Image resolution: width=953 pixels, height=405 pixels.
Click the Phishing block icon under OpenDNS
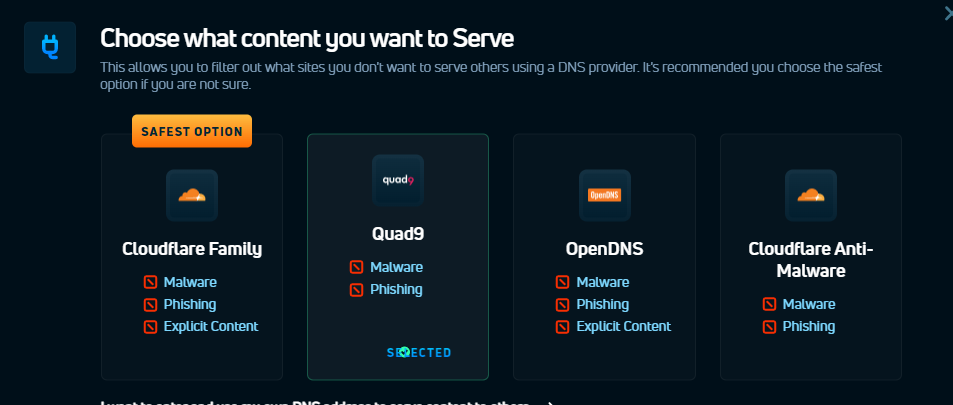click(x=563, y=305)
